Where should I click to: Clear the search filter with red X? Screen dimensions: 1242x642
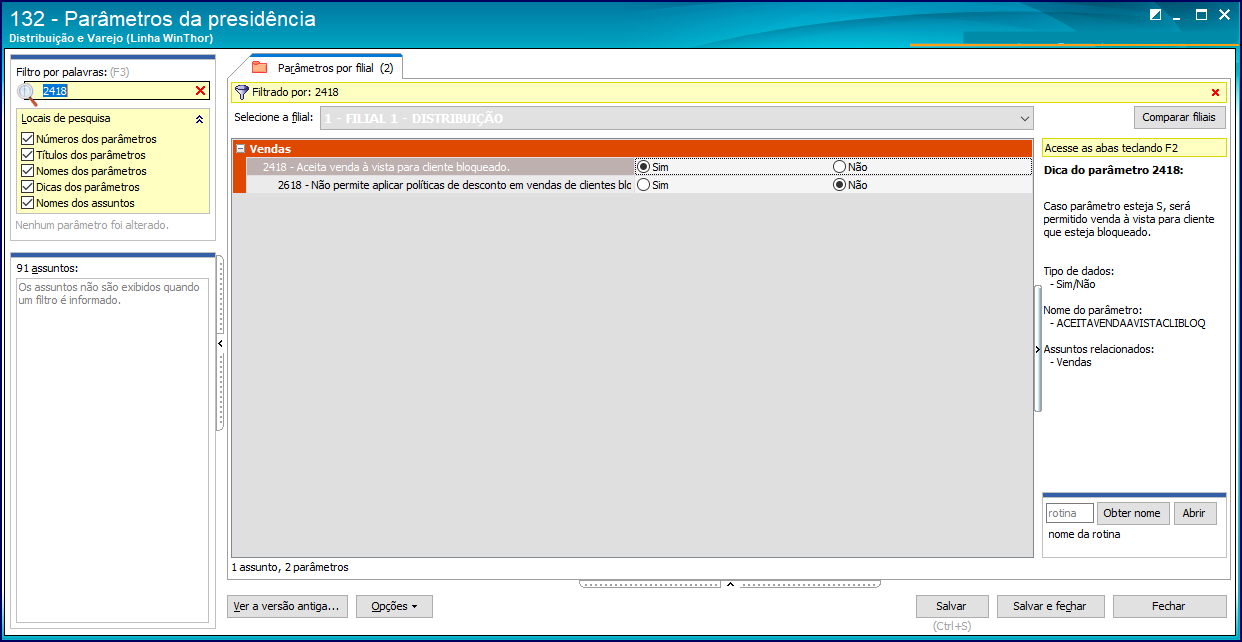pos(200,91)
